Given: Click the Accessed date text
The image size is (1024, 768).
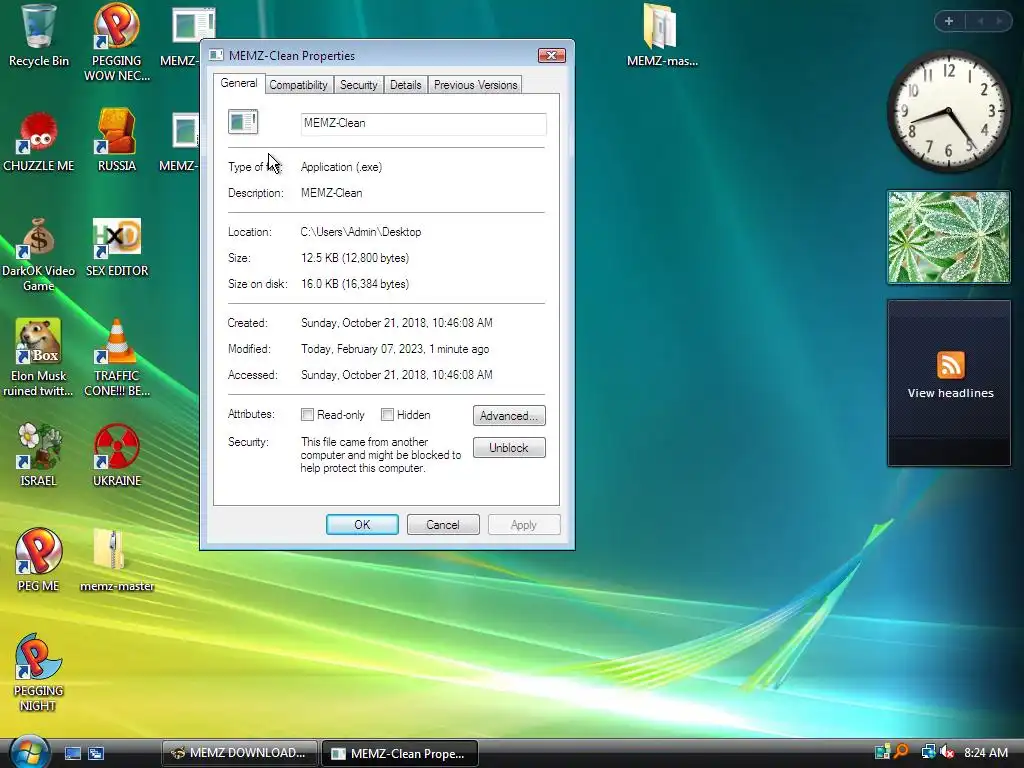Looking at the screenshot, I should pyautogui.click(x=396, y=375).
